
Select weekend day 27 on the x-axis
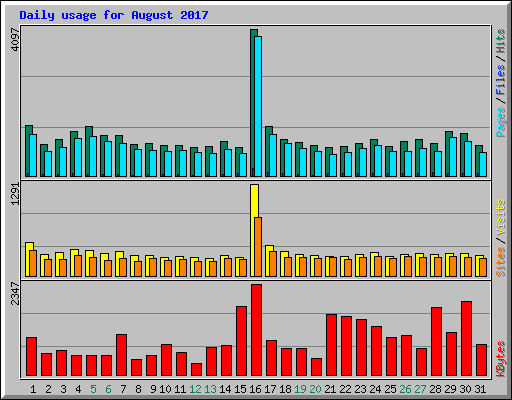click(420, 389)
